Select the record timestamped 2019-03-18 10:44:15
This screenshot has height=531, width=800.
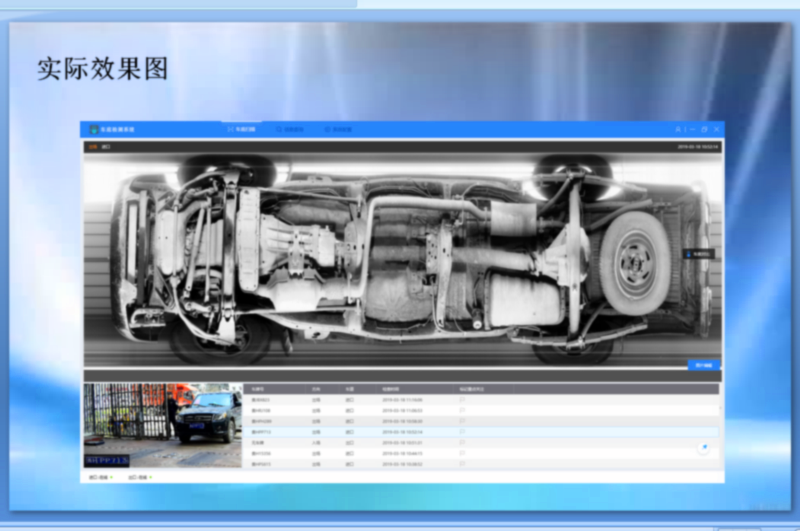(481, 453)
